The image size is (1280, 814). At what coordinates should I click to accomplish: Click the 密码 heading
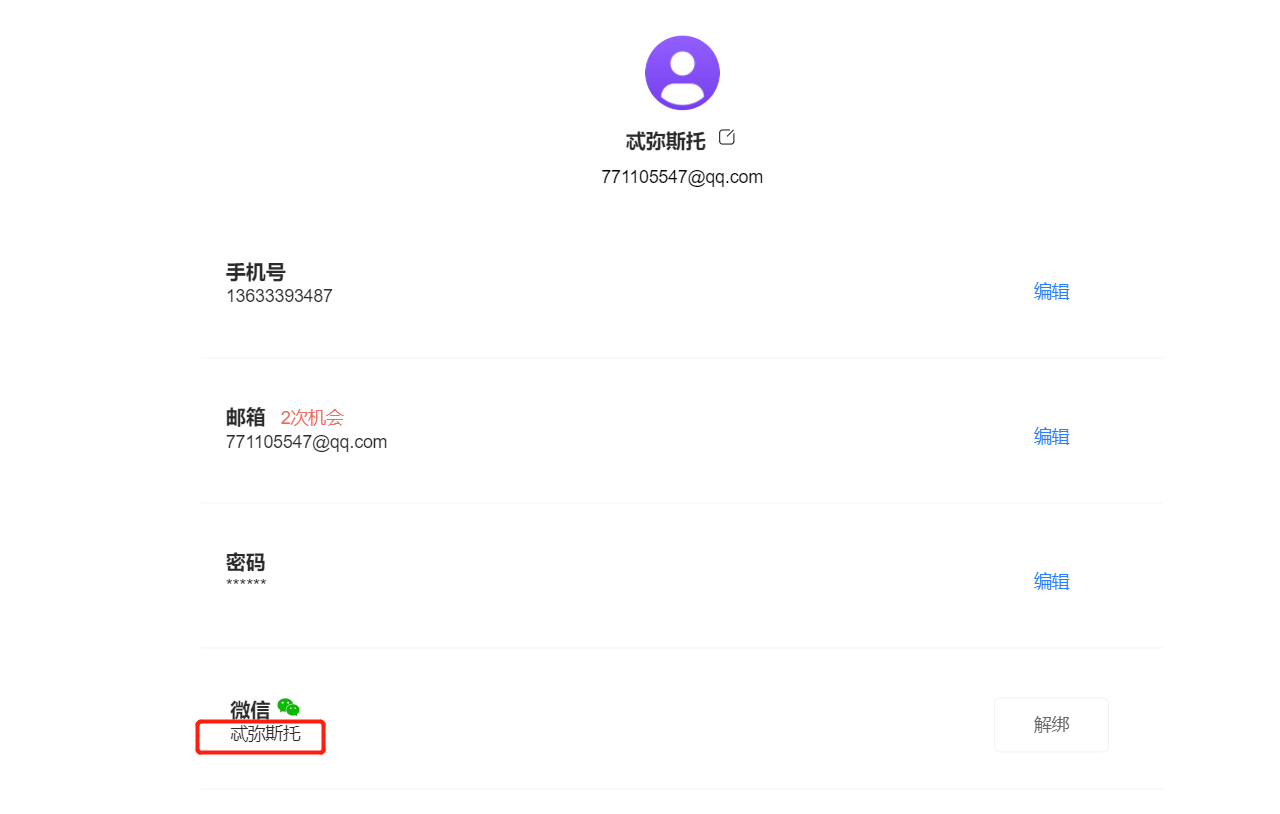(246, 563)
